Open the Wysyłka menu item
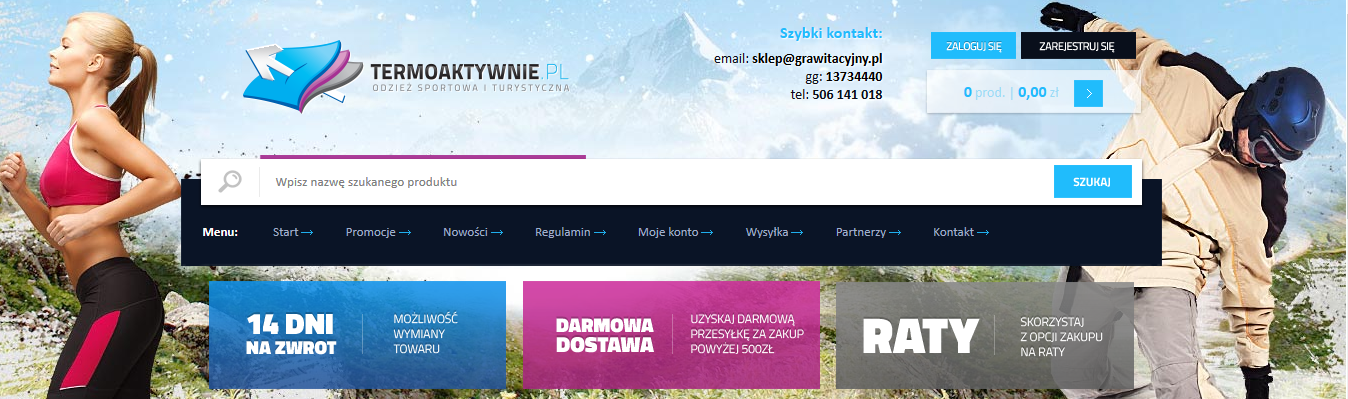1348x399 pixels. pos(775,232)
